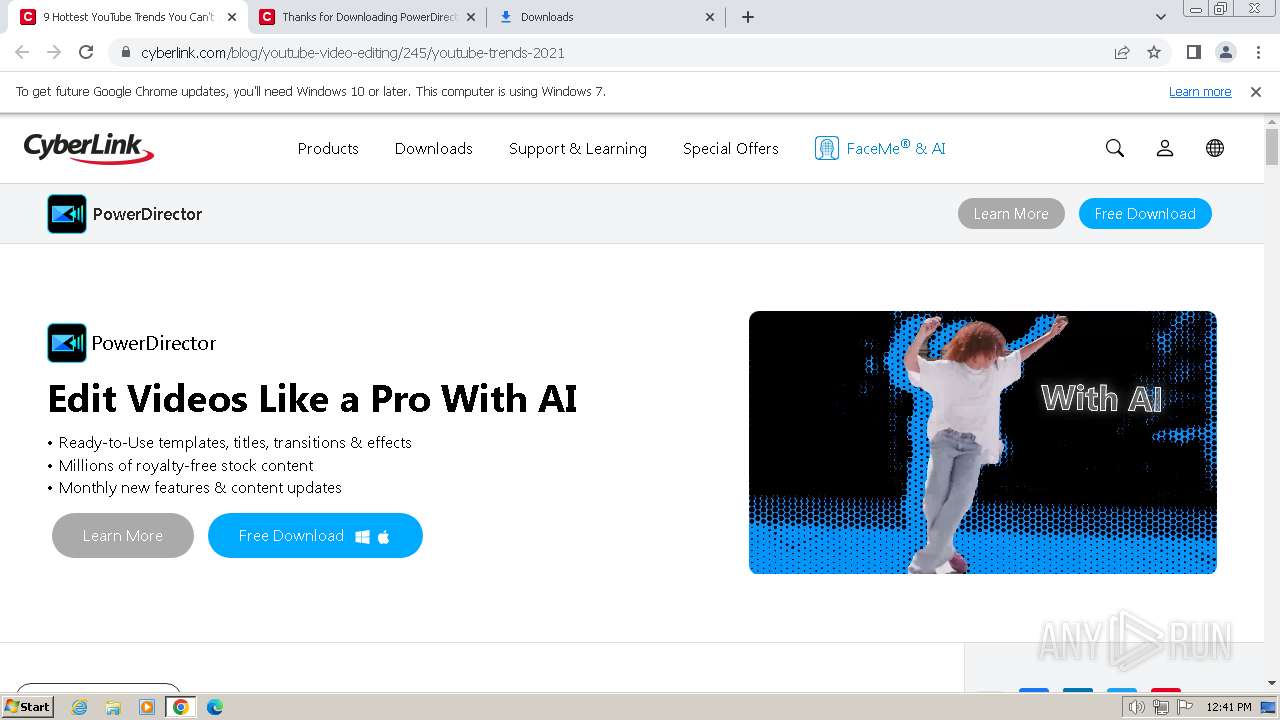
Task: Open the Products menu
Action: 328,149
